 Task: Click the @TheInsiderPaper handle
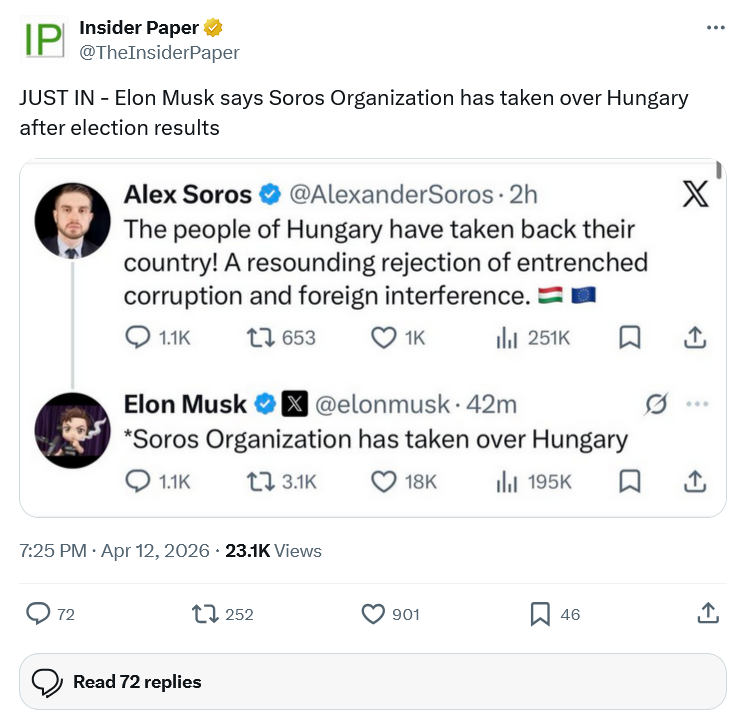(x=159, y=52)
